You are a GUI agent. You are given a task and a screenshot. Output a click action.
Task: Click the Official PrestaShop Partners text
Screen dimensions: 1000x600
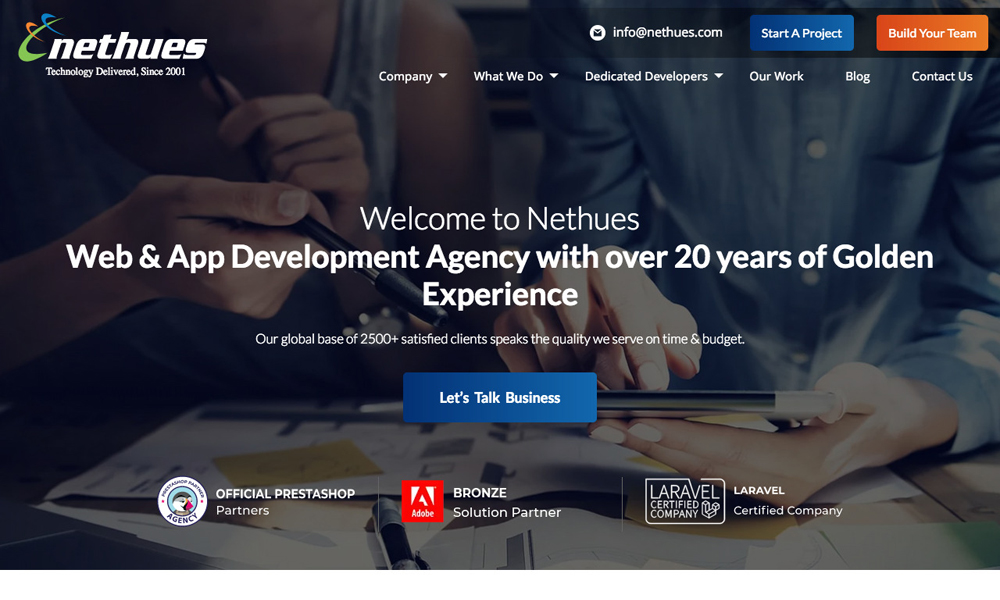pos(285,502)
